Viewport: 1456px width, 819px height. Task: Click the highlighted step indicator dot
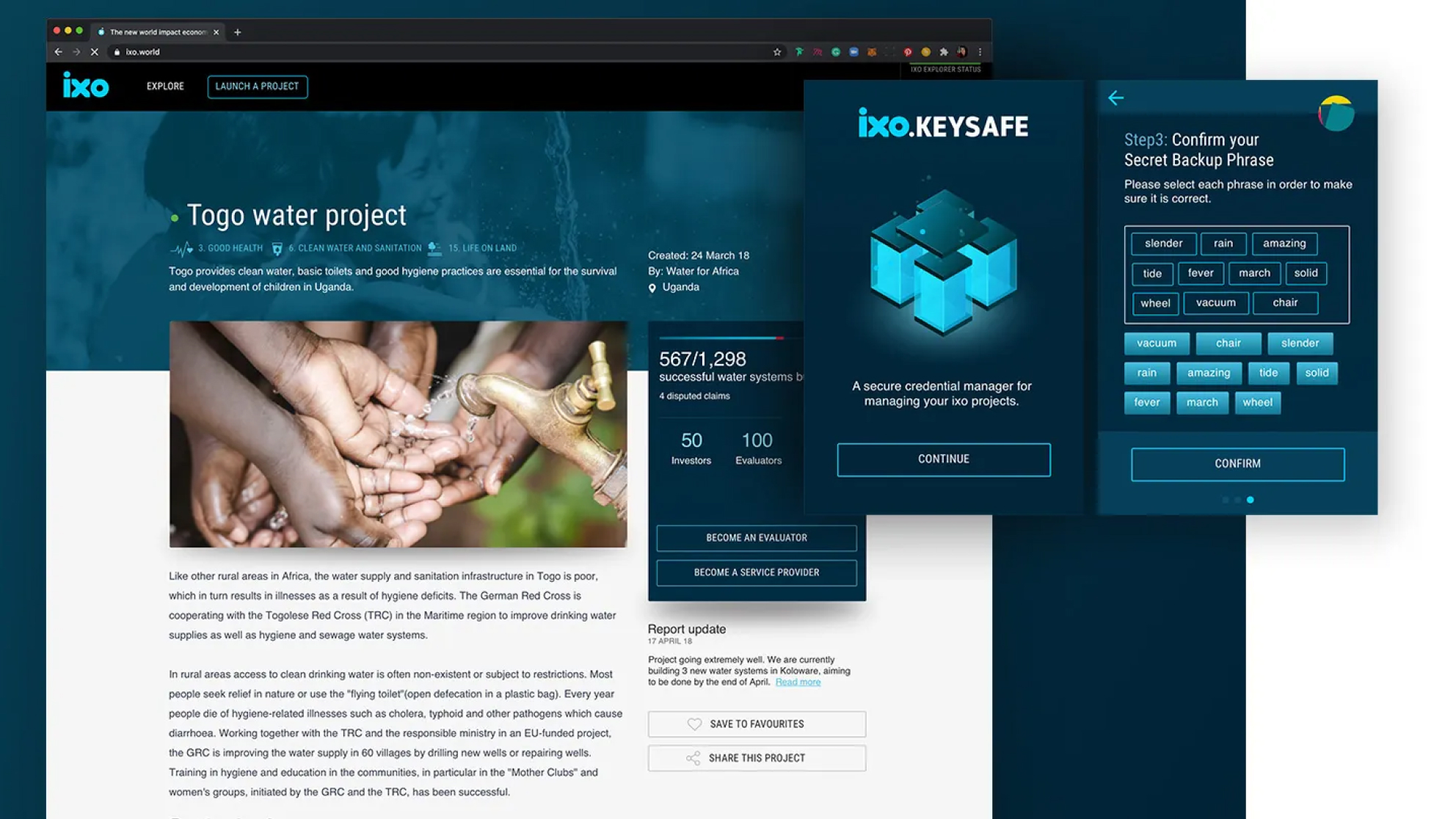click(x=1250, y=500)
